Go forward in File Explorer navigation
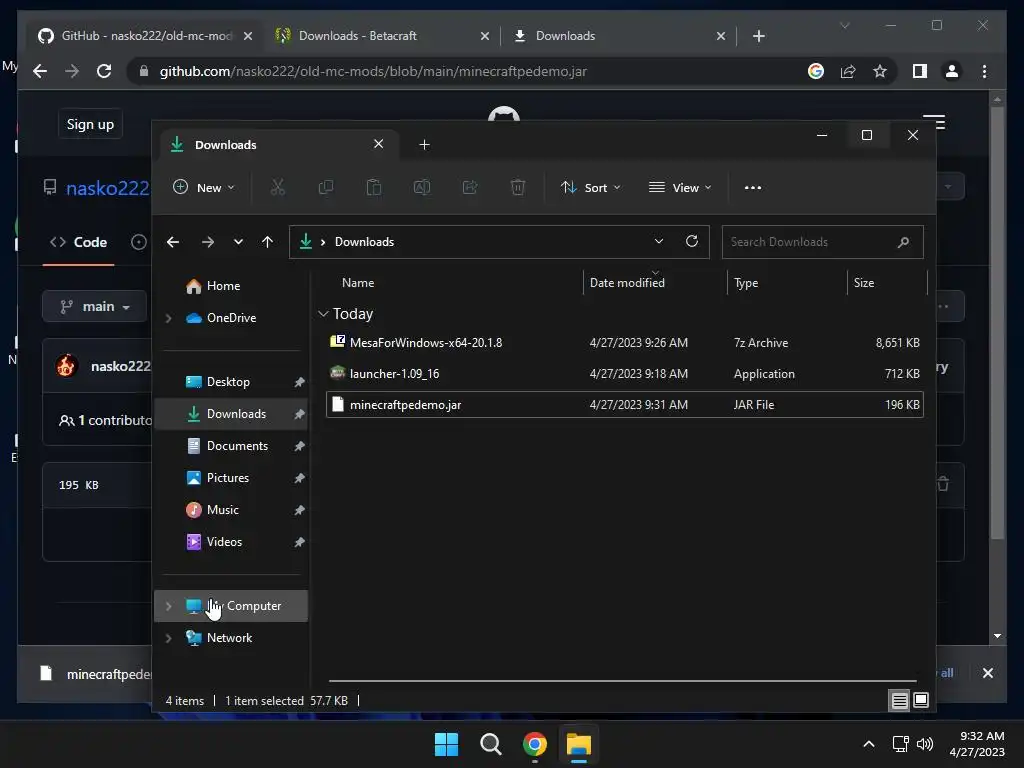The height and width of the screenshot is (768, 1024). [208, 242]
